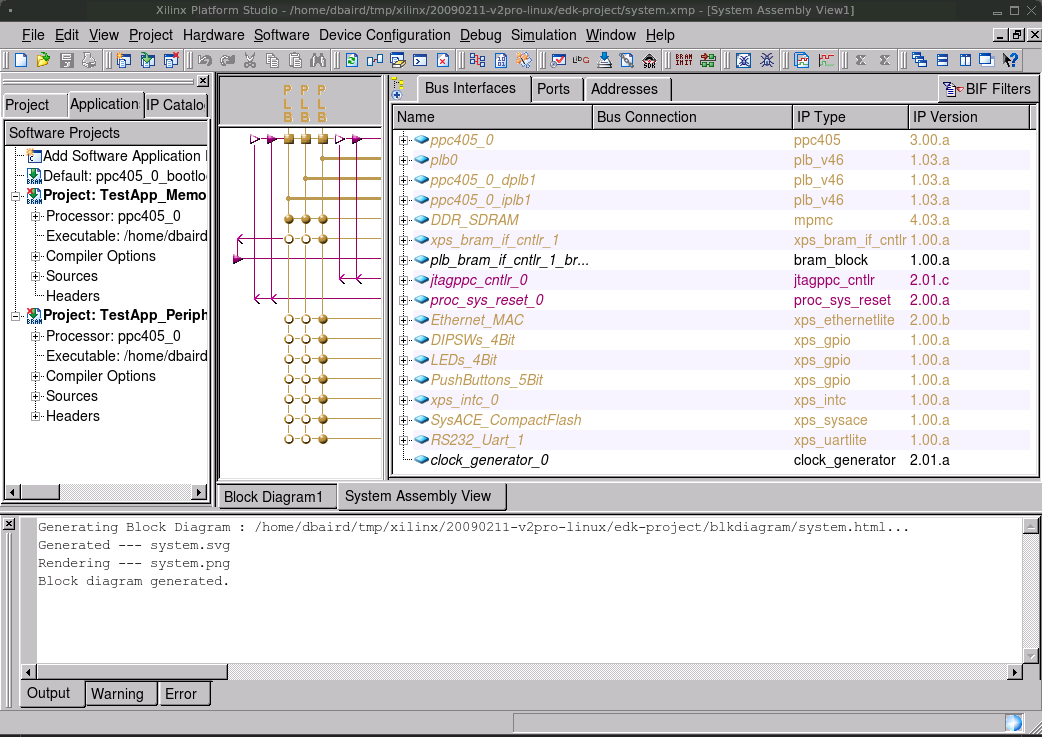Click the document with red X toolbar icon

tap(443, 60)
